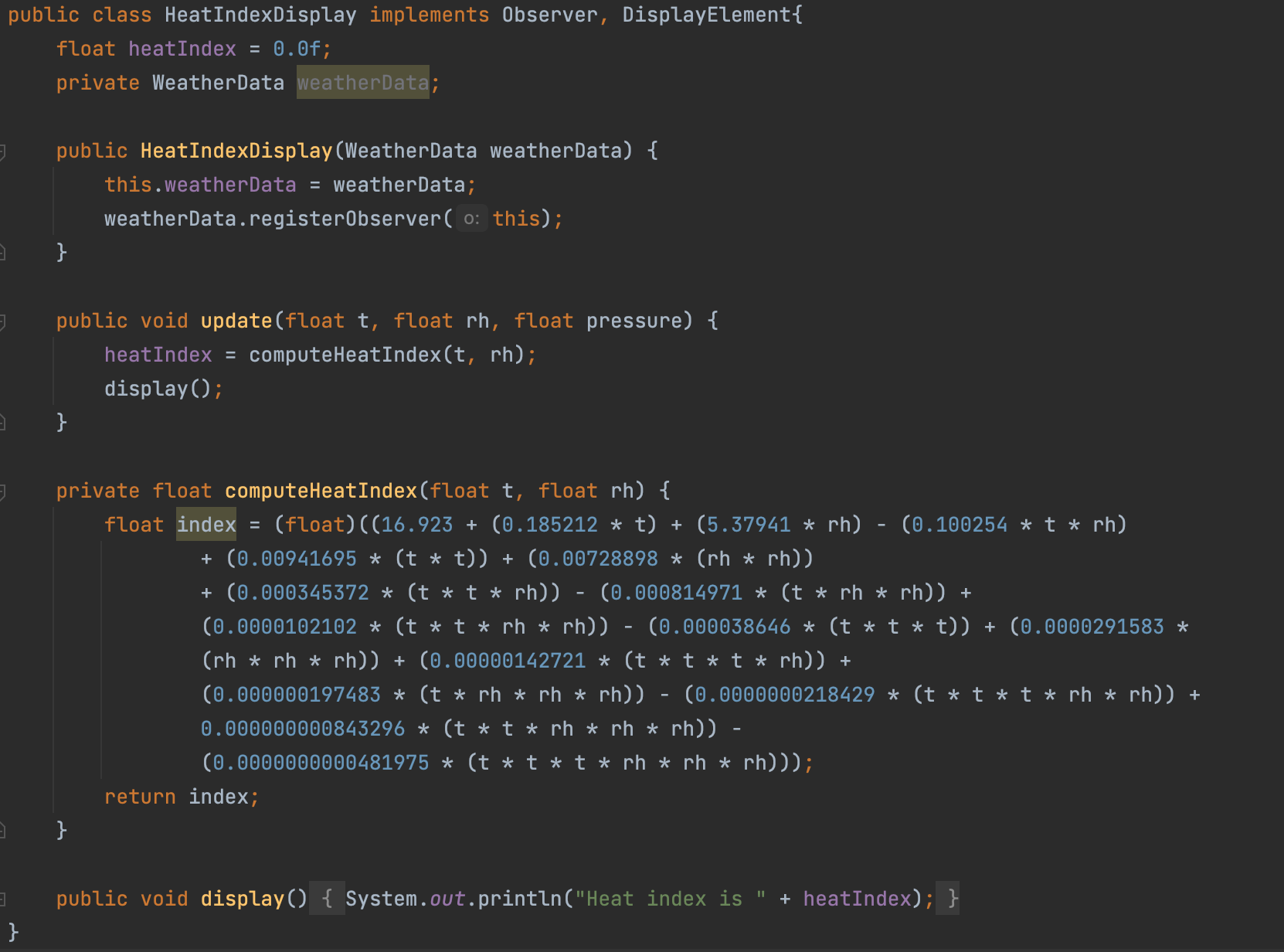Click heatIndex in the float field declaration
This screenshot has width=1284, height=952.
point(182,49)
